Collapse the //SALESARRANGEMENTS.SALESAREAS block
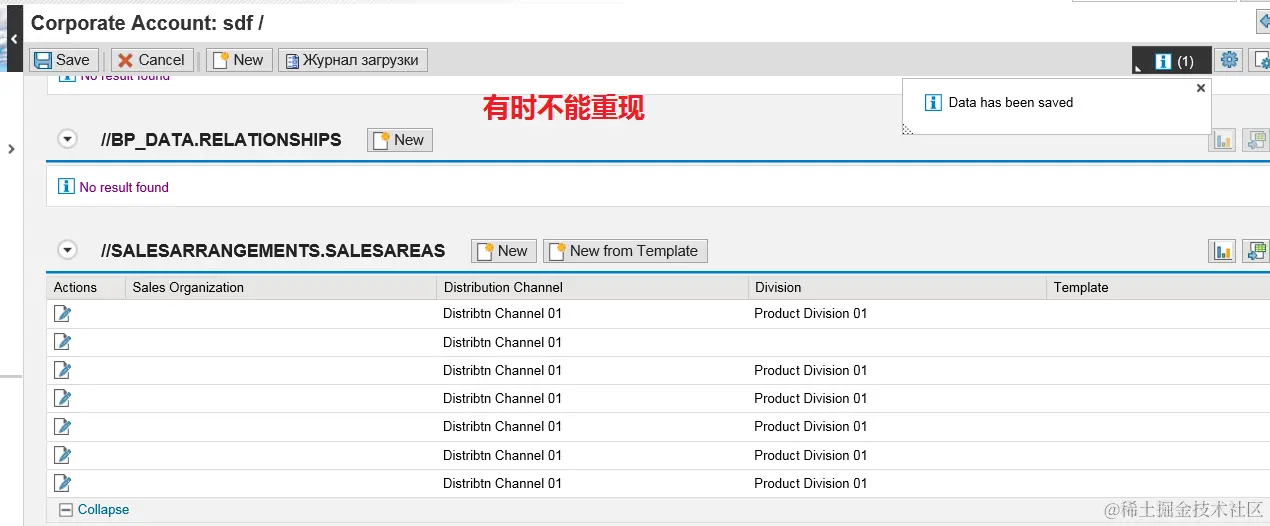 (67, 250)
